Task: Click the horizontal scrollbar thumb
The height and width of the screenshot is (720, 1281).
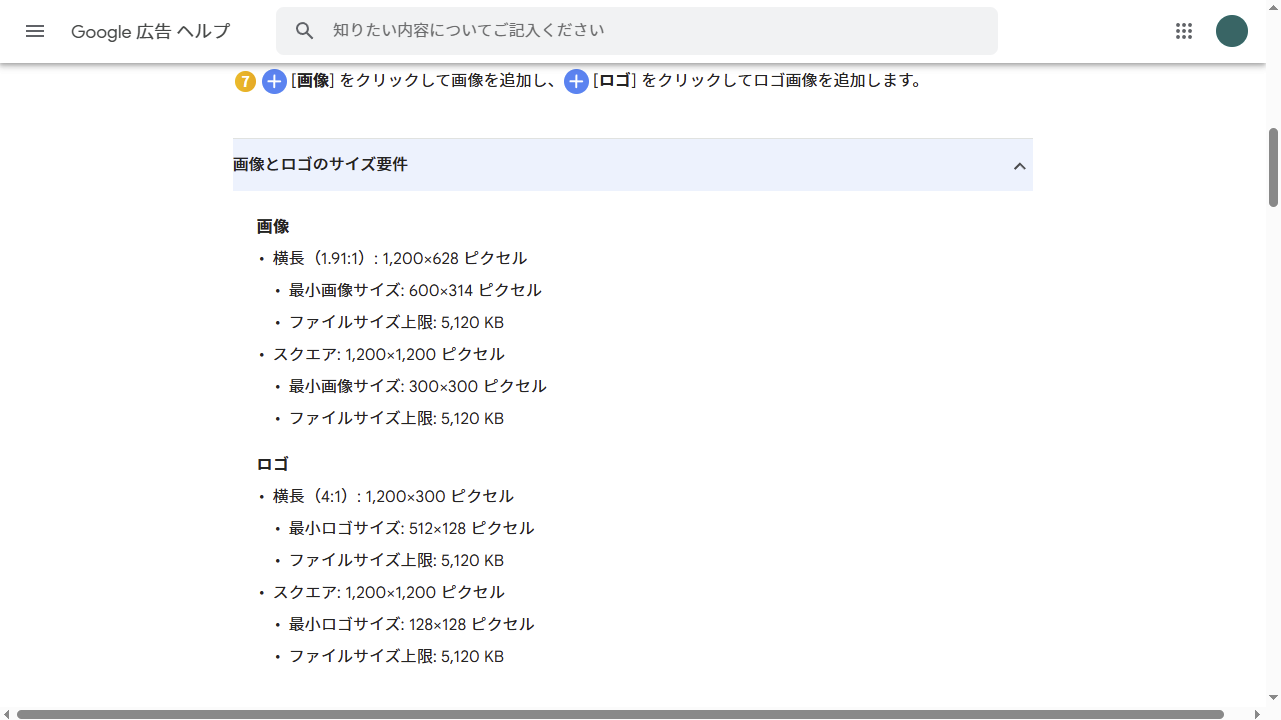Action: pos(620,714)
